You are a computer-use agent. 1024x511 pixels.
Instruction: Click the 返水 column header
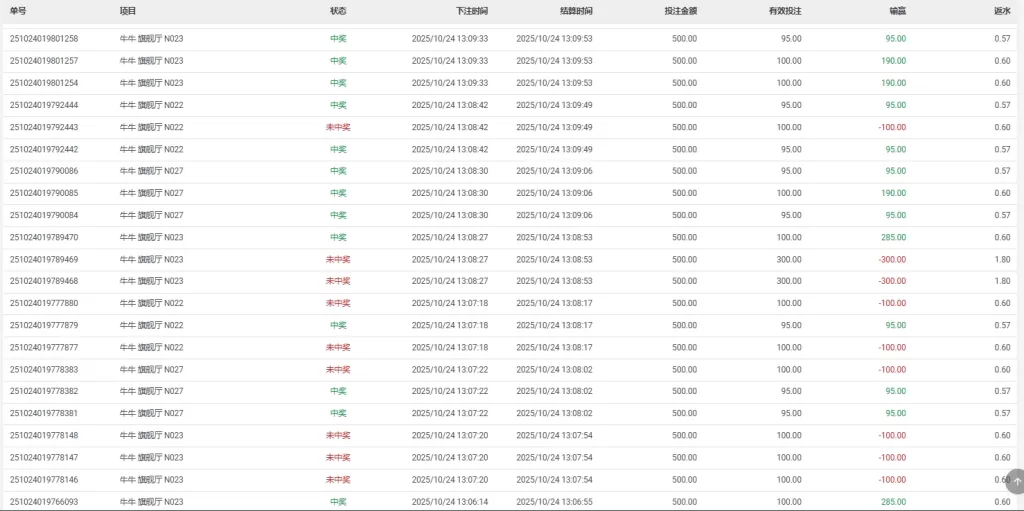pyautogui.click(x=1001, y=11)
